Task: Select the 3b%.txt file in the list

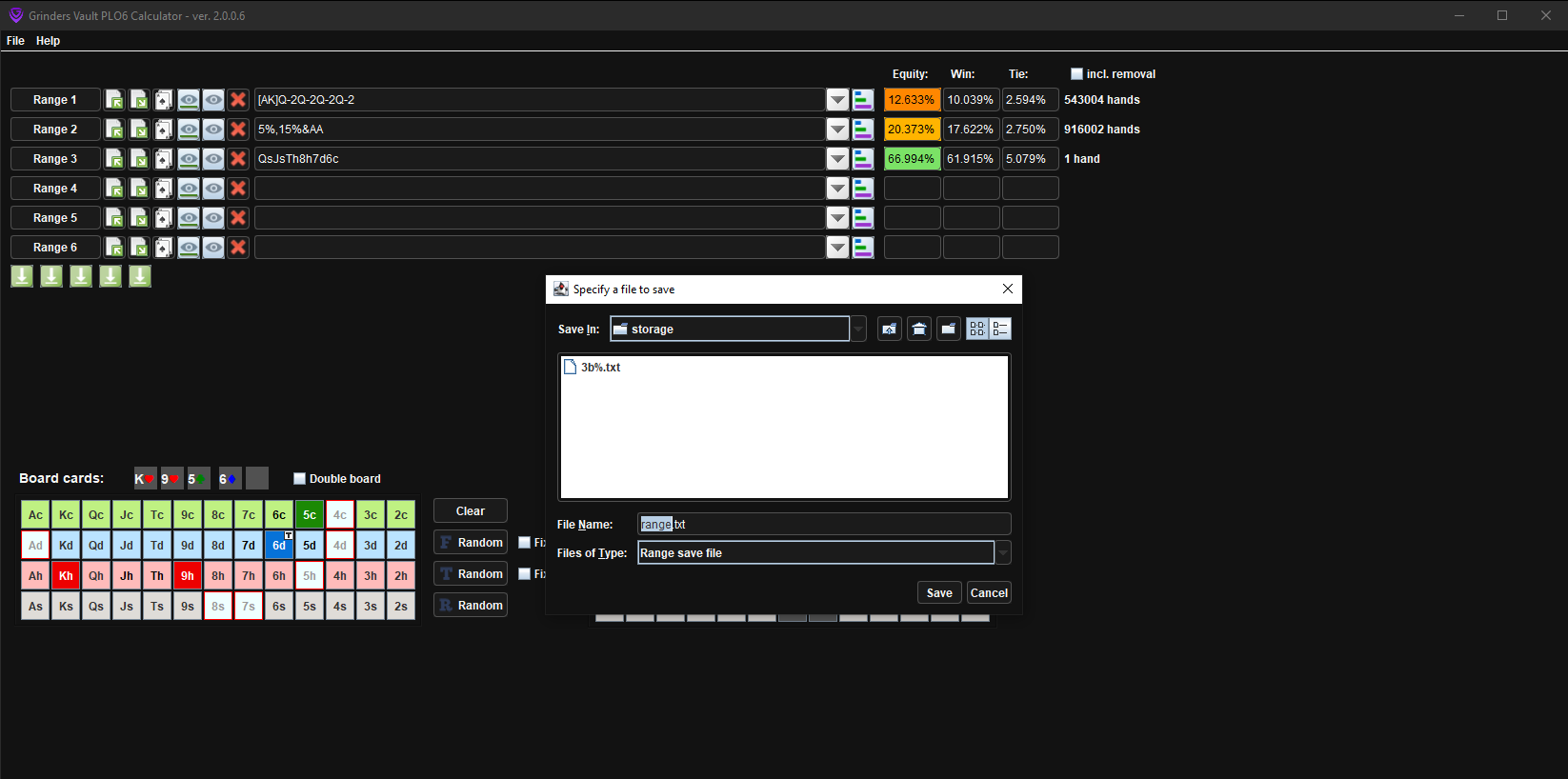Action: tap(600, 368)
